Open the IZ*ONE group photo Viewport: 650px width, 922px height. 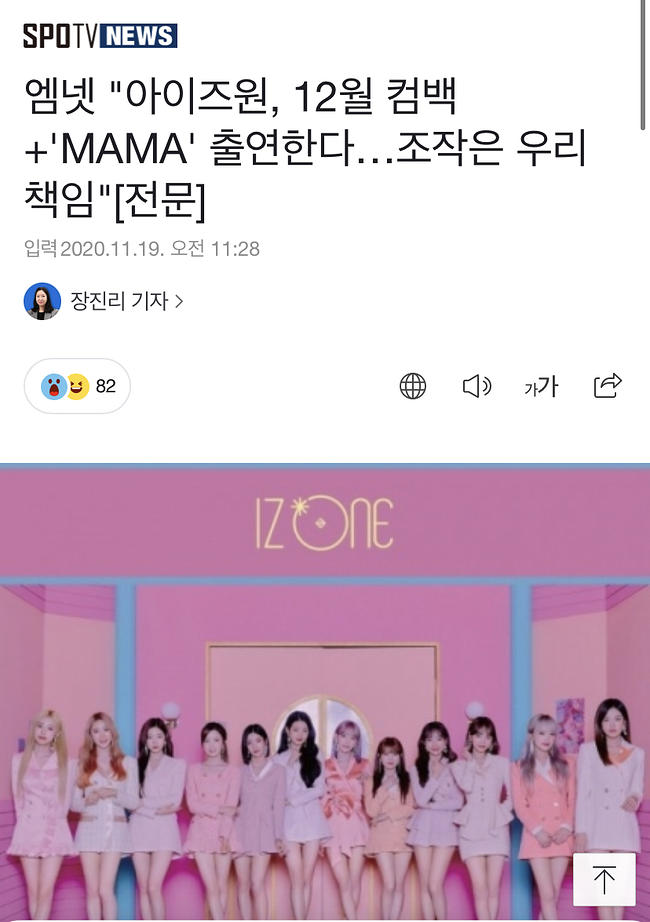tap(325, 692)
